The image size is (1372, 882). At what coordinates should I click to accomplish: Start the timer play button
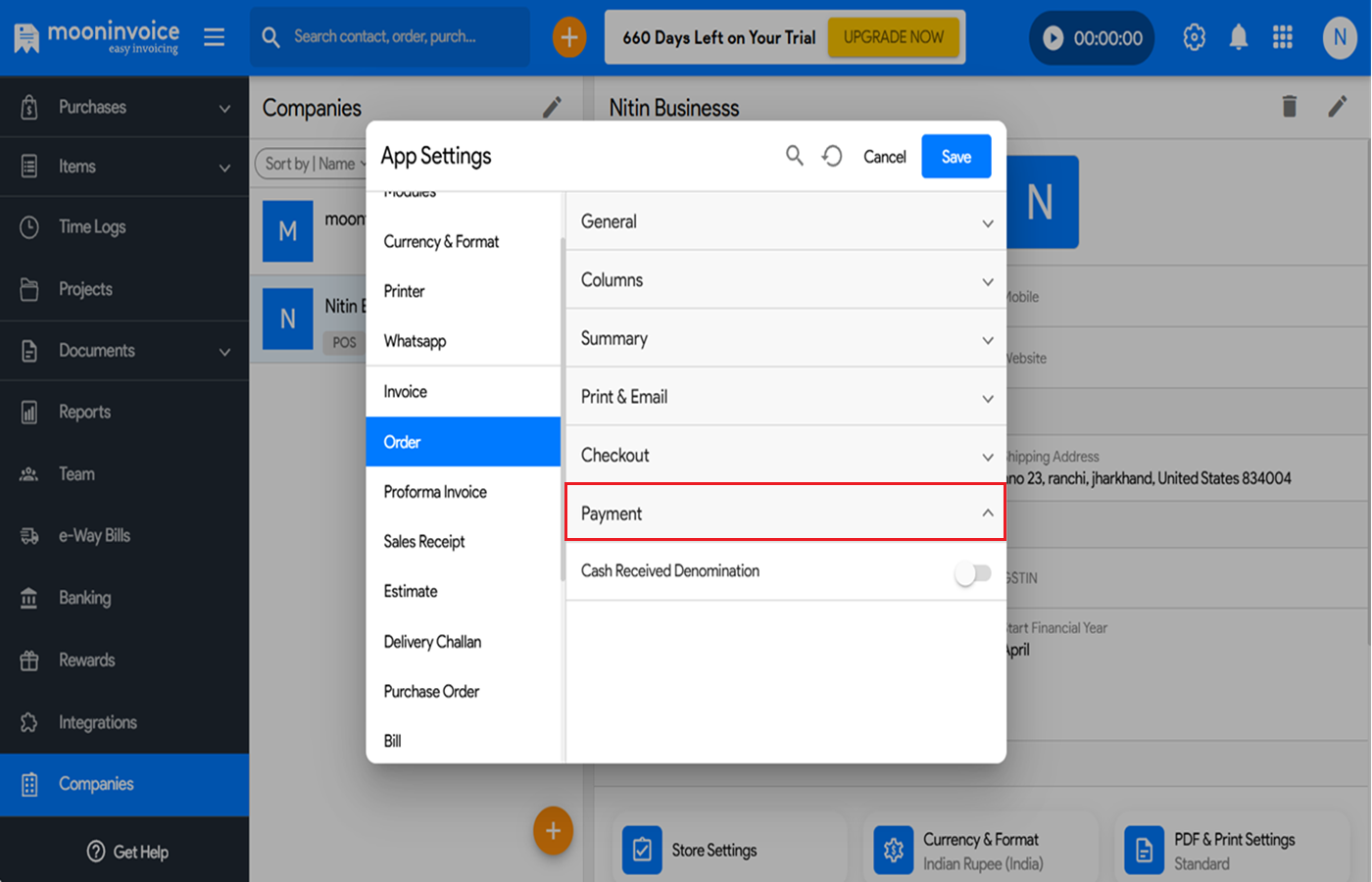coord(1053,38)
